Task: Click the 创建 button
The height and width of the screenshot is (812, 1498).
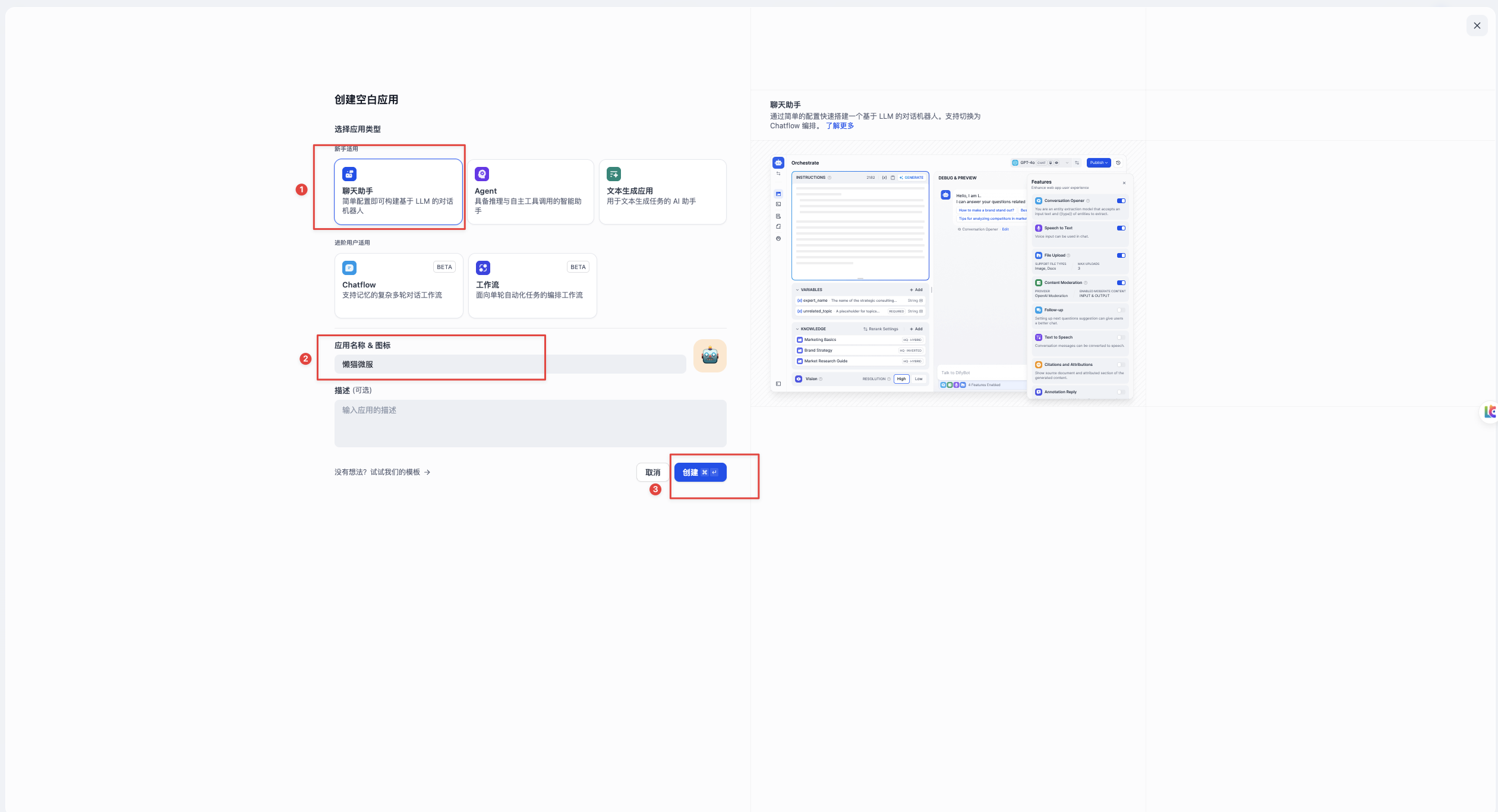Action: pos(700,472)
